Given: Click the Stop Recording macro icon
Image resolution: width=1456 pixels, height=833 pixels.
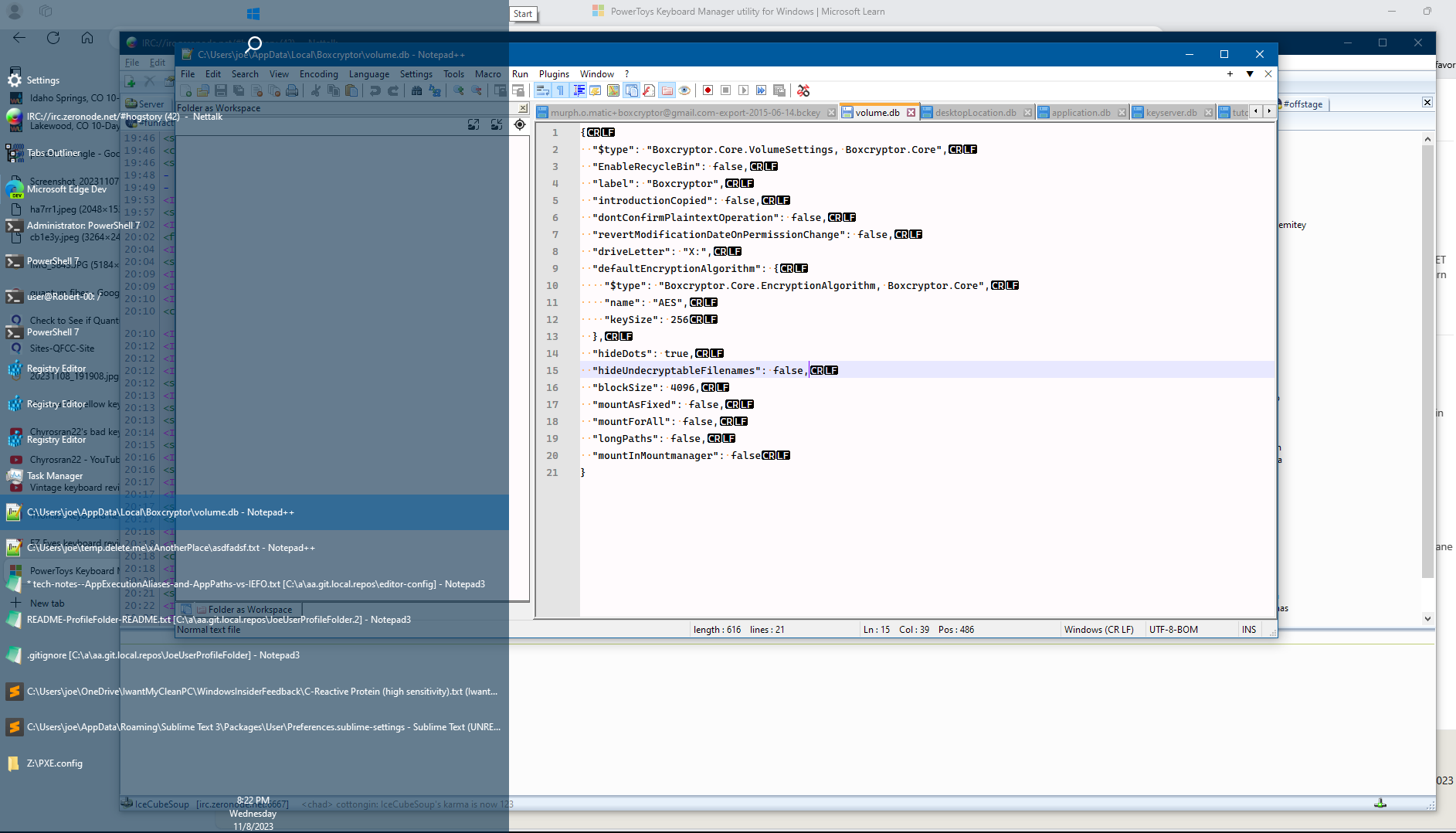Looking at the screenshot, I should 725,91.
